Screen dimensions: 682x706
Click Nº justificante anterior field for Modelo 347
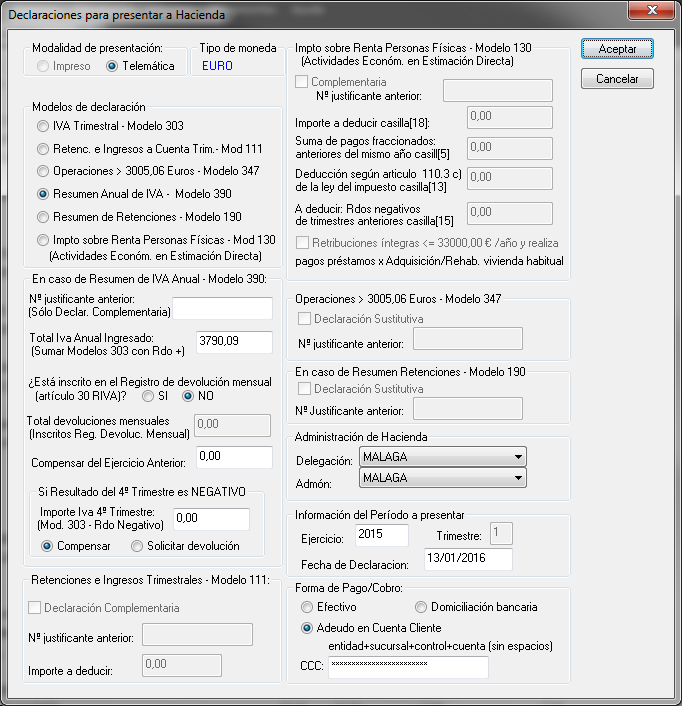[x=468, y=339]
